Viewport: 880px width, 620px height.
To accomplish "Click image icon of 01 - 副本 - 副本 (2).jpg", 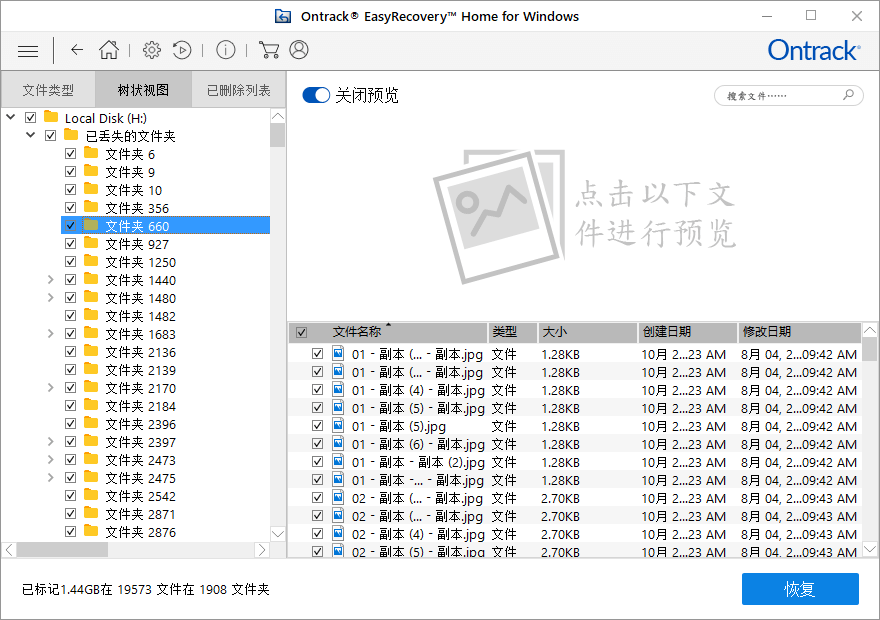I will point(338,461).
